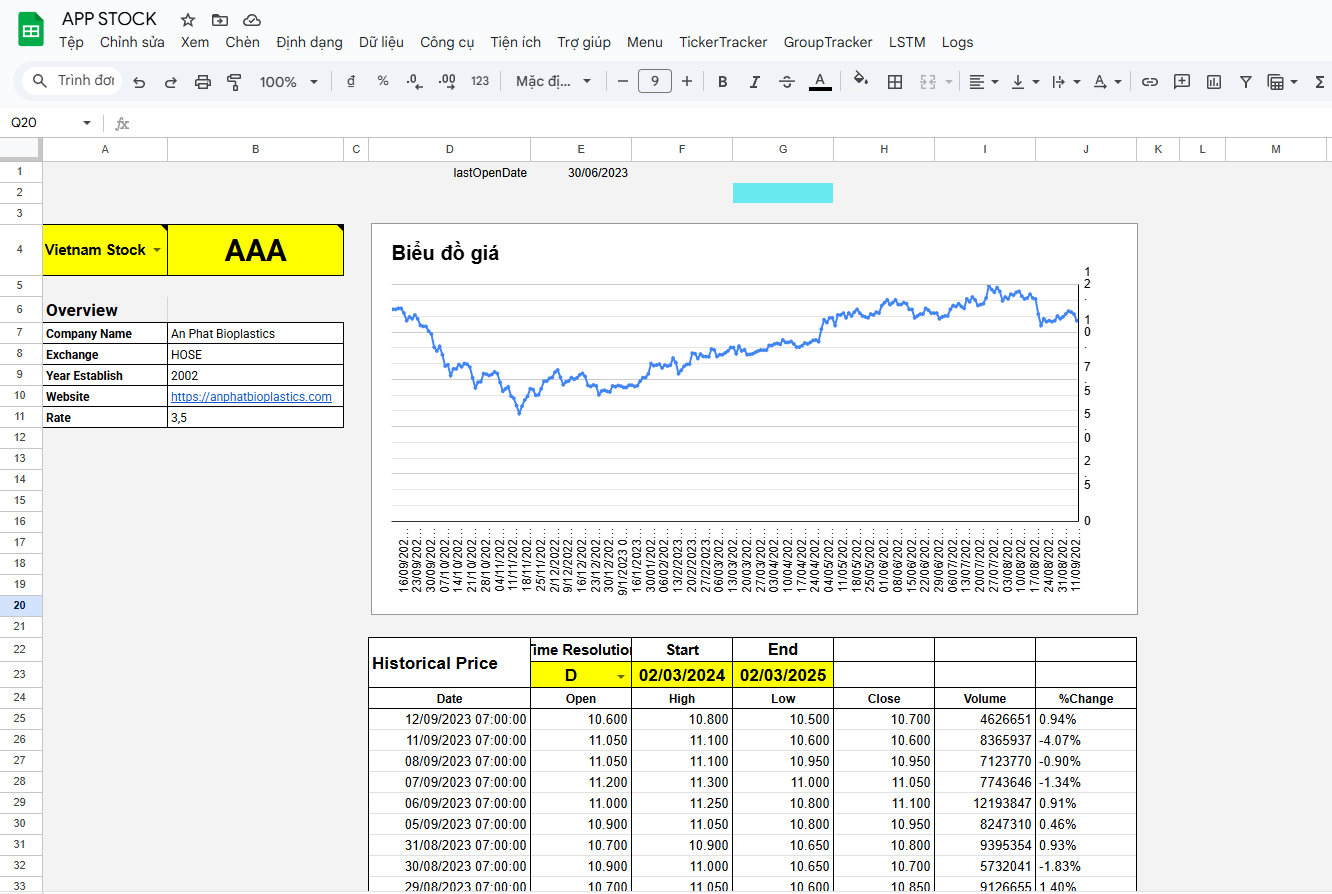1332x894 pixels.
Task: Open text color picker
Action: [x=820, y=82]
